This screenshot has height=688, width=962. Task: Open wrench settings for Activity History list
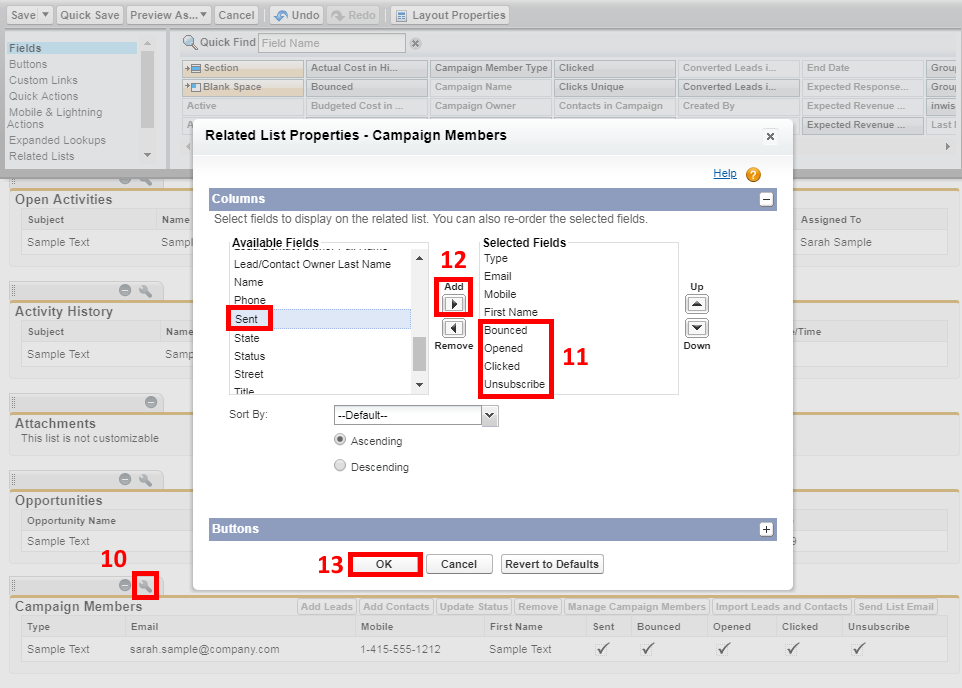click(x=145, y=290)
